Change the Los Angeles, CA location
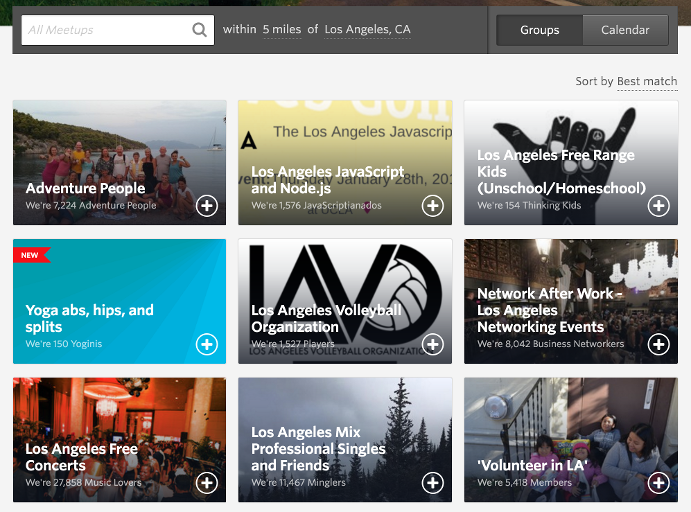The width and height of the screenshot is (691, 512). [x=368, y=30]
